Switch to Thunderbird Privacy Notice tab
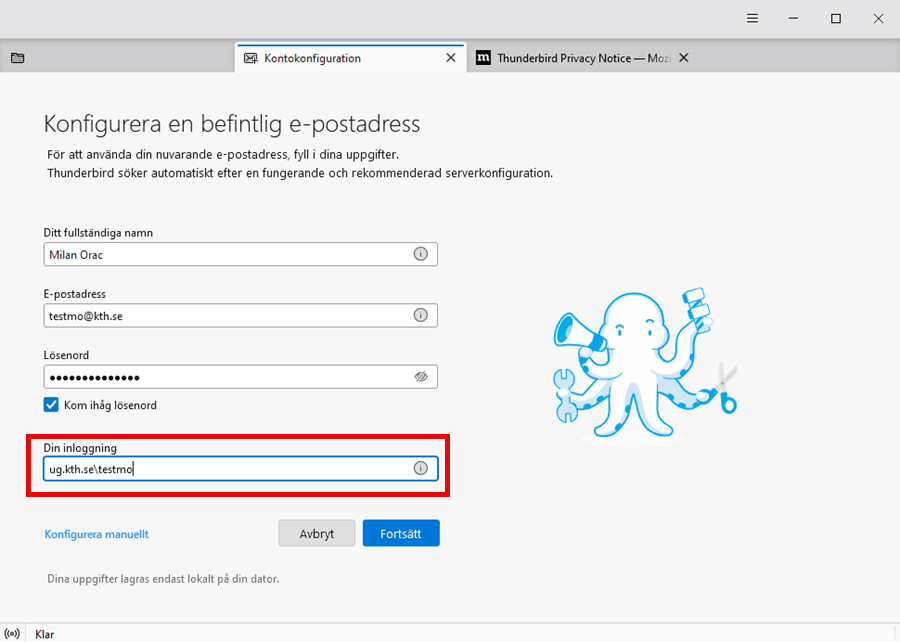Screen dimensions: 900x642 click(x=570, y=58)
